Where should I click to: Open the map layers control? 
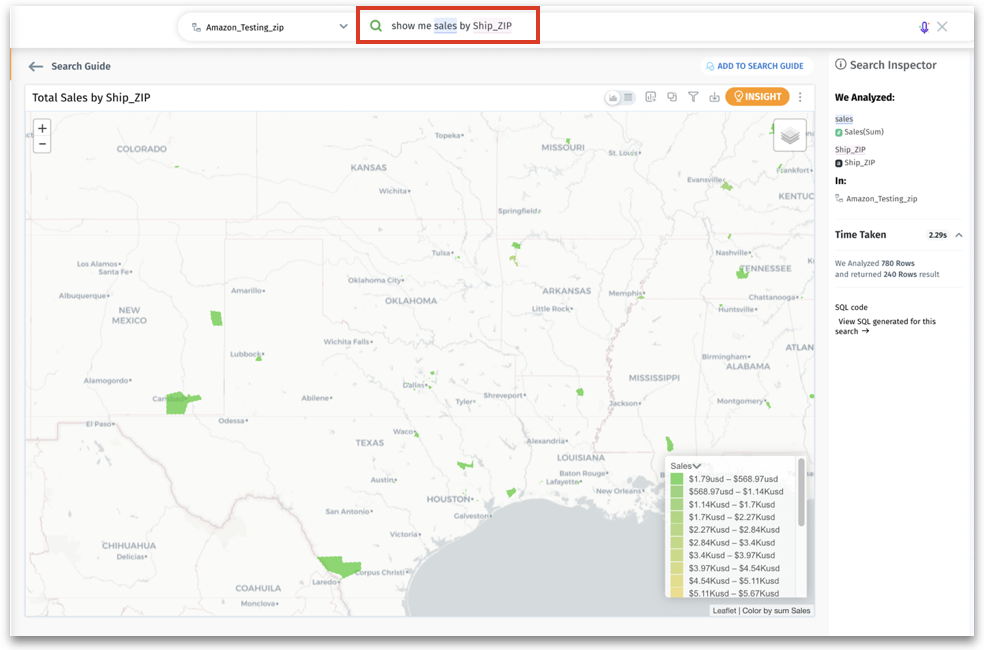pyautogui.click(x=789, y=135)
